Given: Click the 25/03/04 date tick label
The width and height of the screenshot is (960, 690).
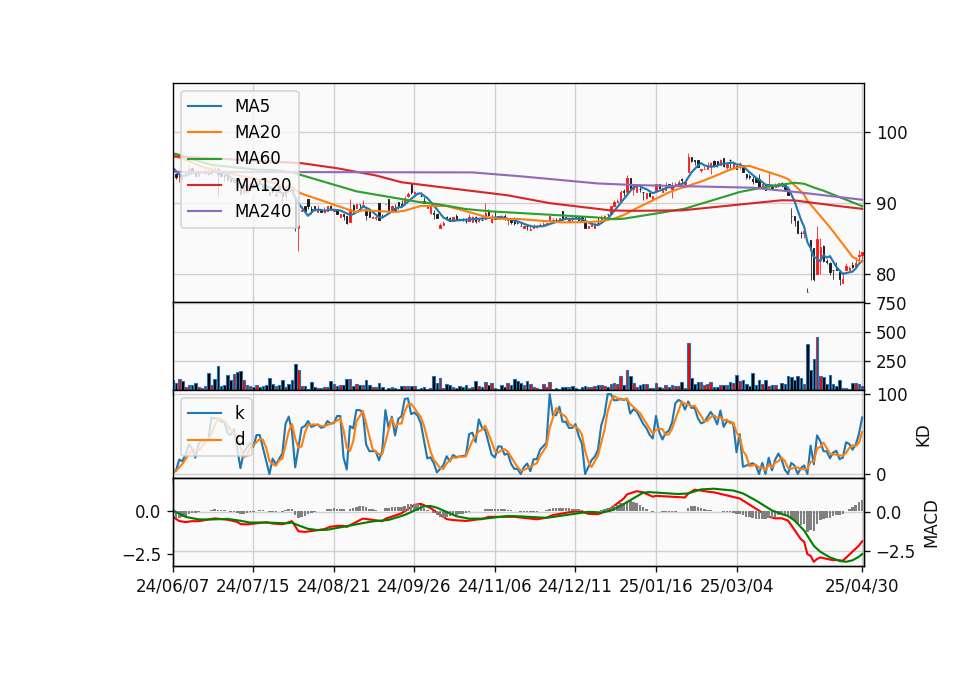Looking at the screenshot, I should tap(737, 586).
